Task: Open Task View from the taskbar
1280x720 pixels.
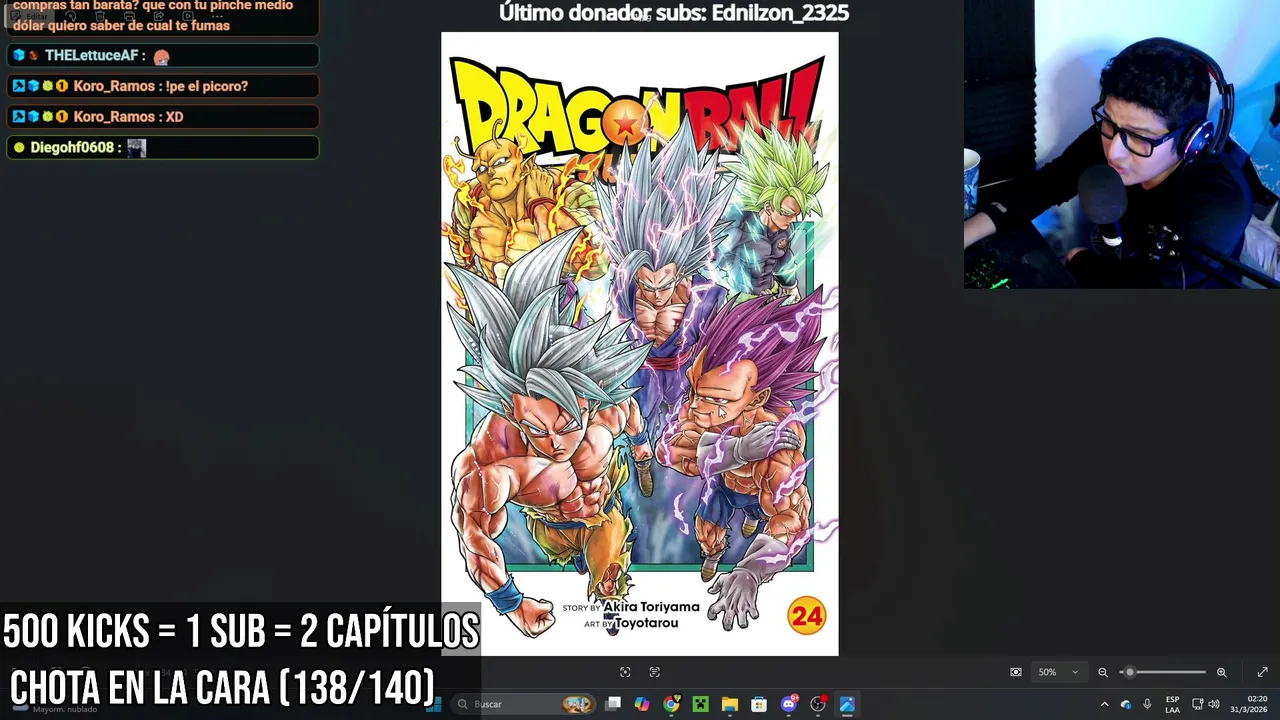Action: click(x=613, y=704)
